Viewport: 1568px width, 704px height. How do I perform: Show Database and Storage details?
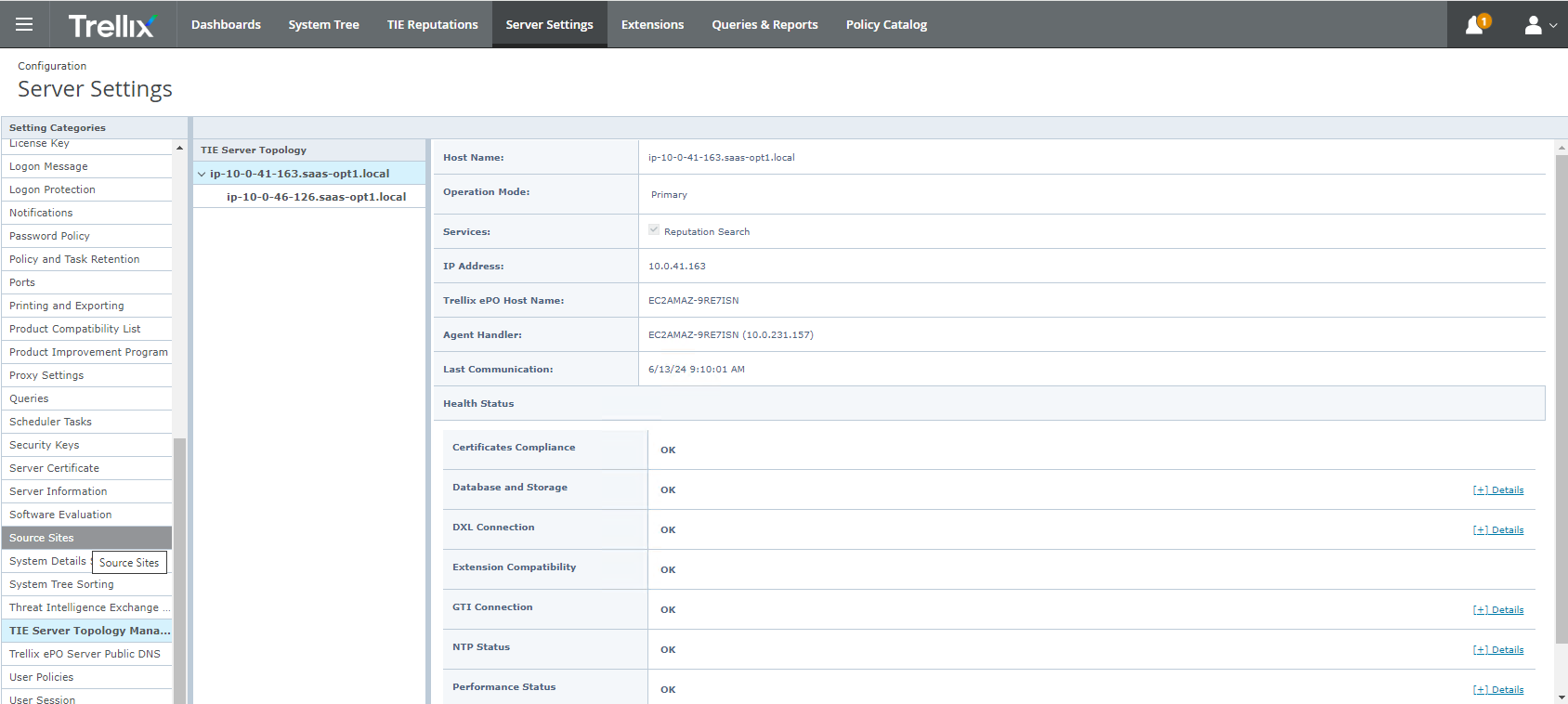tap(1498, 490)
